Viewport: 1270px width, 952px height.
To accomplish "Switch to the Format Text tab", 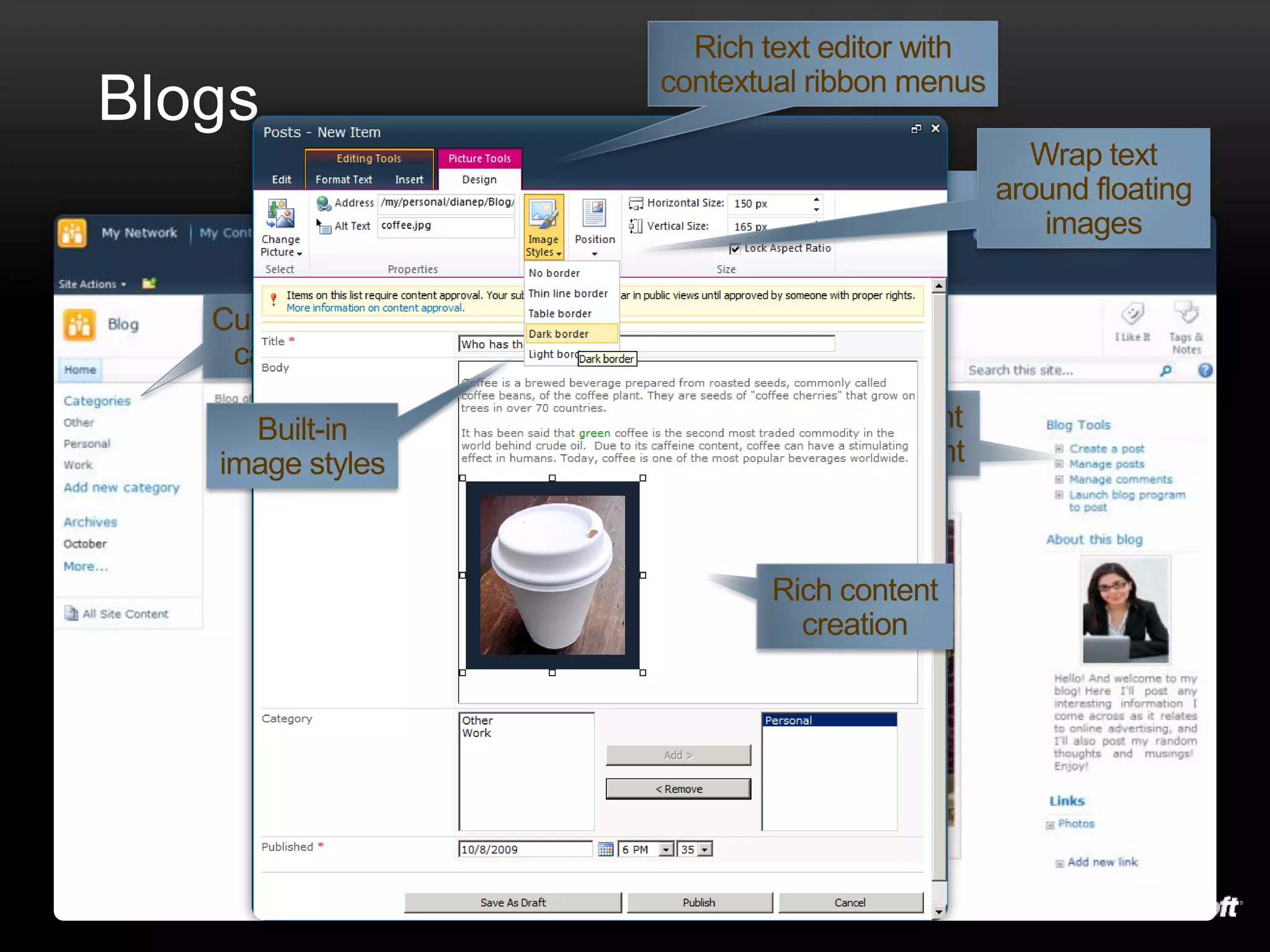I will (x=344, y=180).
